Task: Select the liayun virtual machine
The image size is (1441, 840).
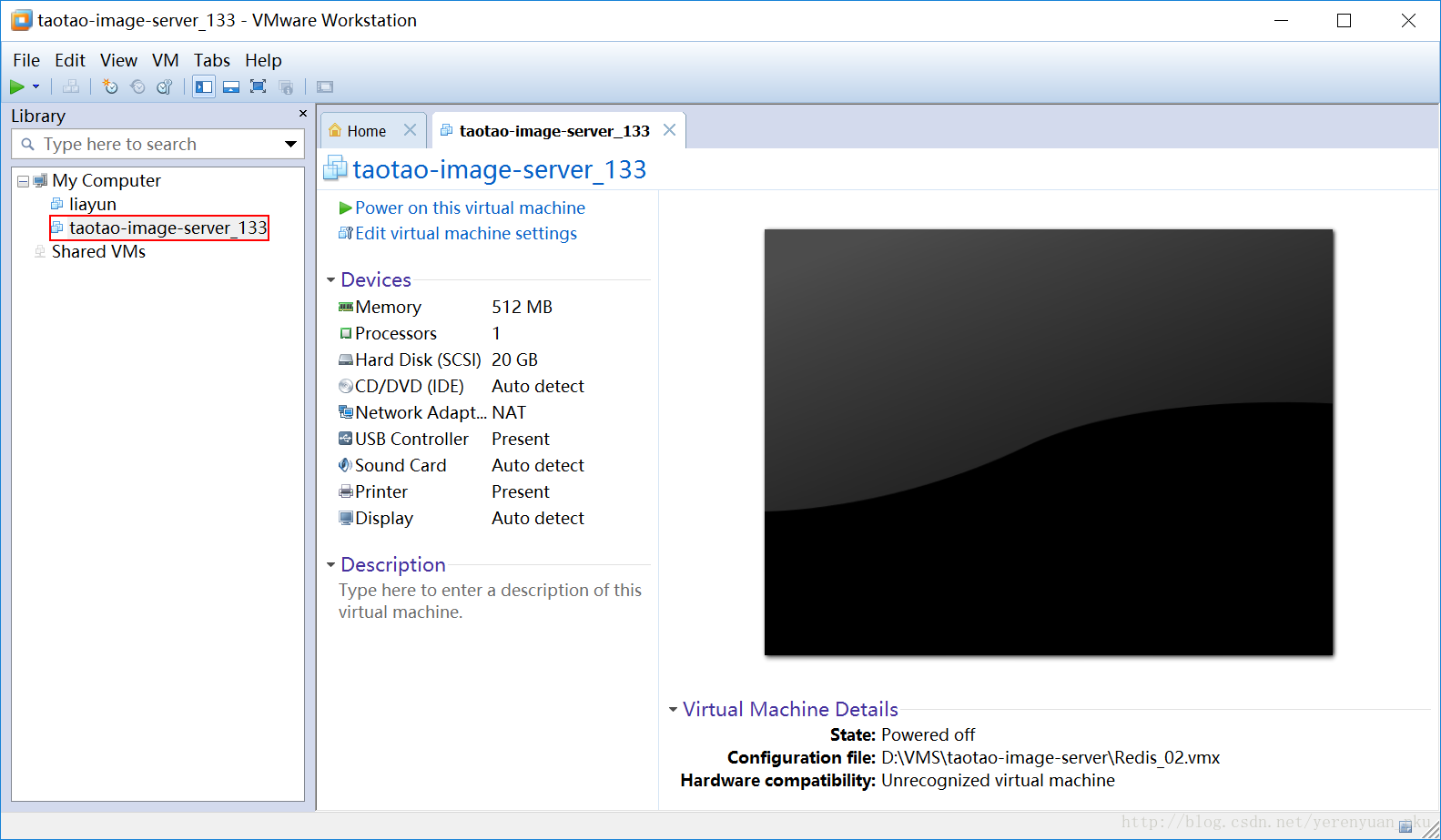Action: click(x=92, y=204)
